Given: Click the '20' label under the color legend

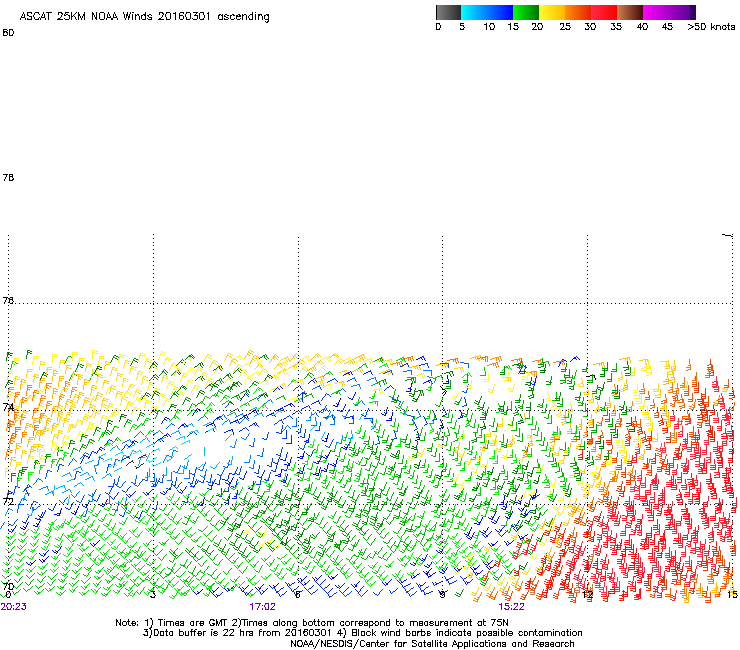Looking at the screenshot, I should coord(537,27).
